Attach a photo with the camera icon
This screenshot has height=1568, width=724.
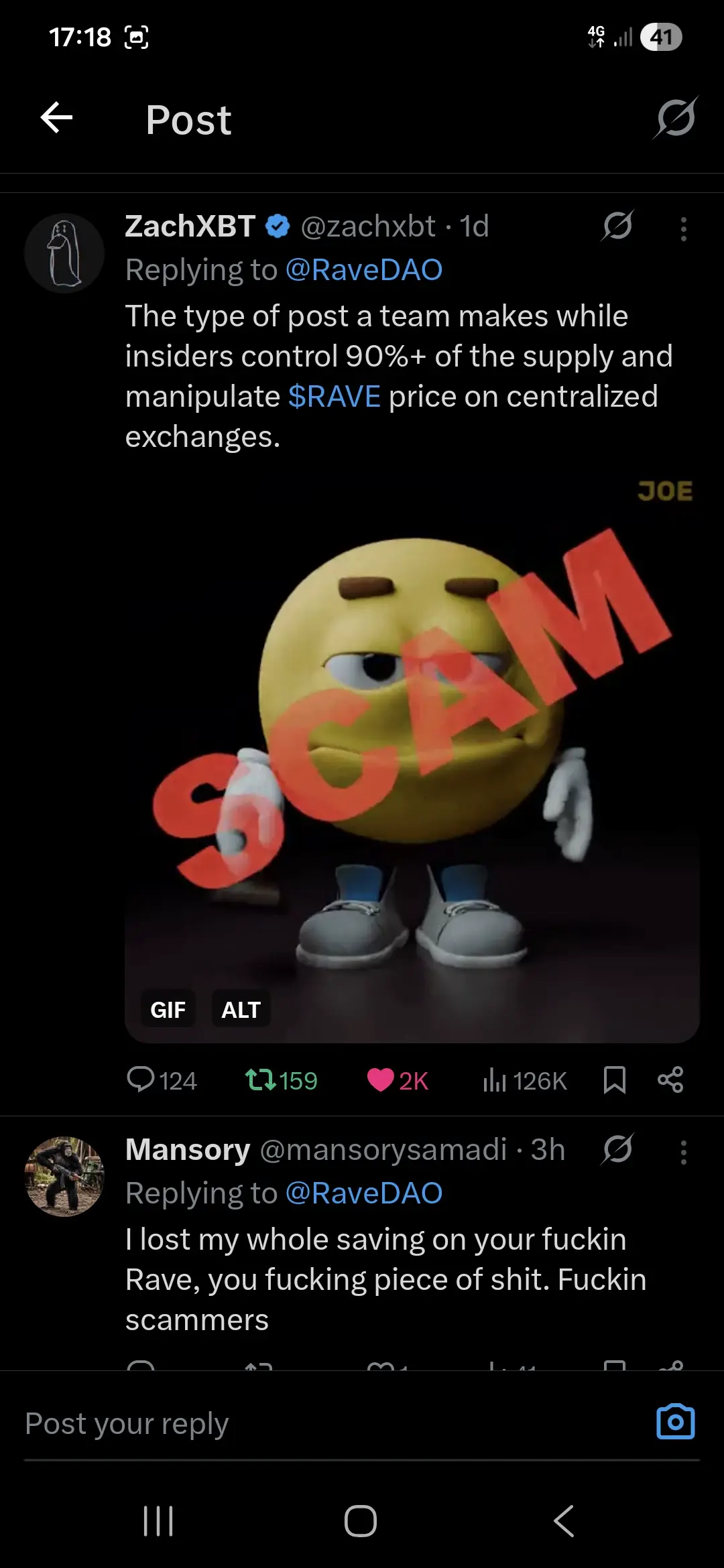tap(676, 1422)
